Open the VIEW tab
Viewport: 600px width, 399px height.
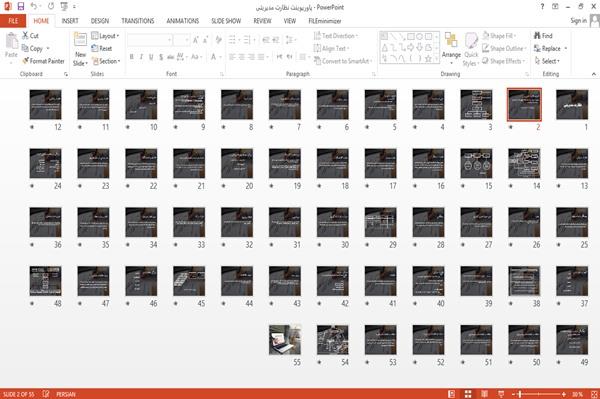(x=290, y=21)
